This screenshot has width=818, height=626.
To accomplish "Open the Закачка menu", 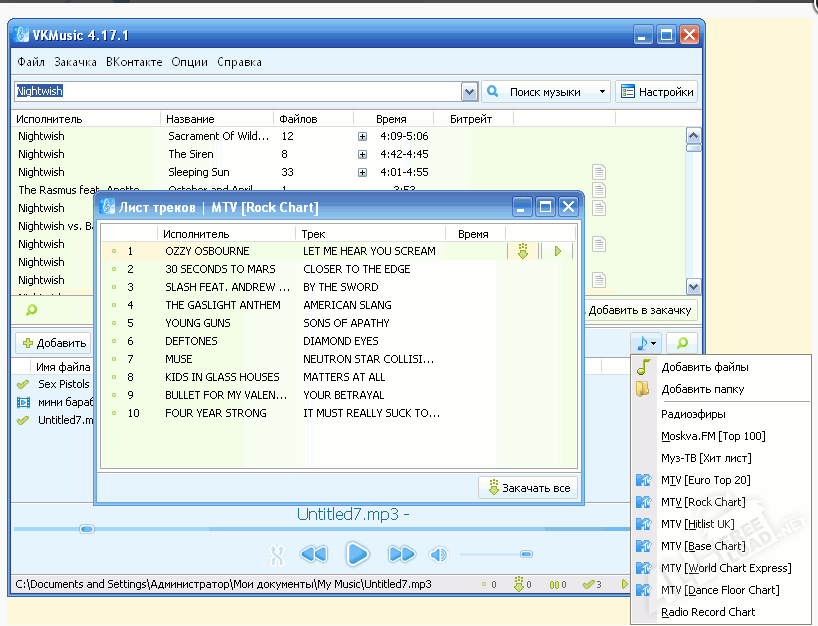I will click(75, 62).
